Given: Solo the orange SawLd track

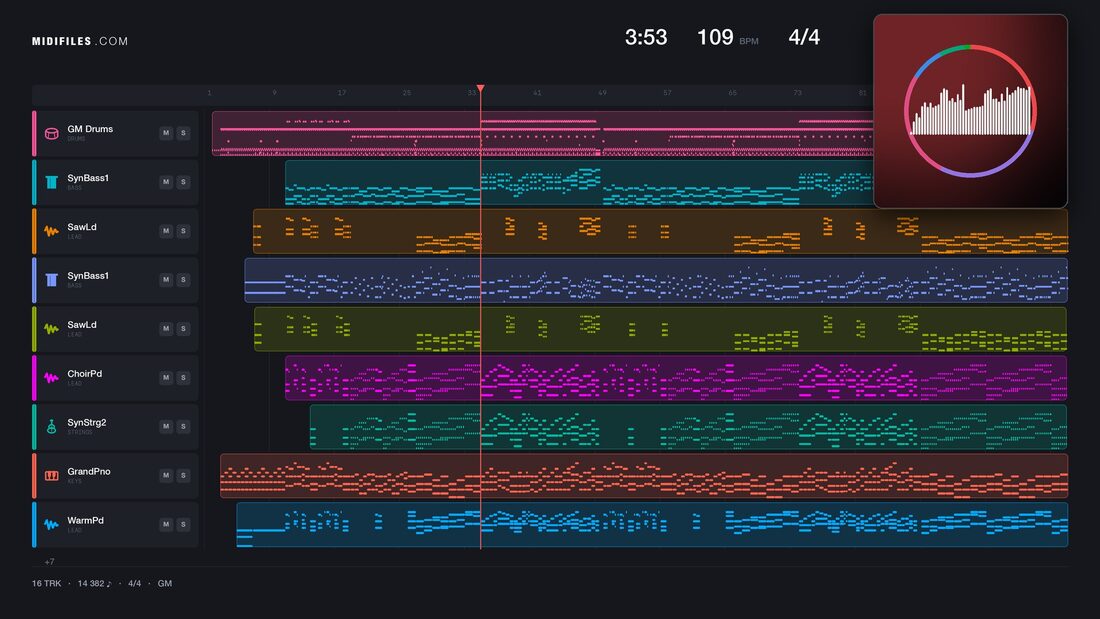Looking at the screenshot, I should point(183,231).
